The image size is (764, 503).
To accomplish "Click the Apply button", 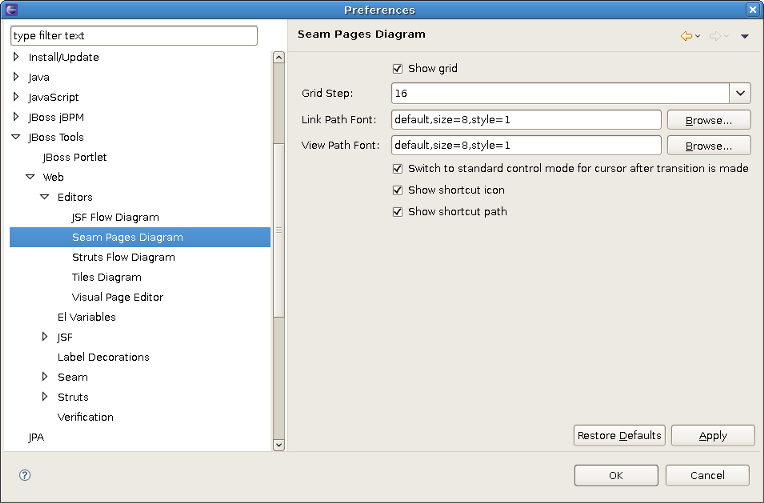I will [x=712, y=435].
